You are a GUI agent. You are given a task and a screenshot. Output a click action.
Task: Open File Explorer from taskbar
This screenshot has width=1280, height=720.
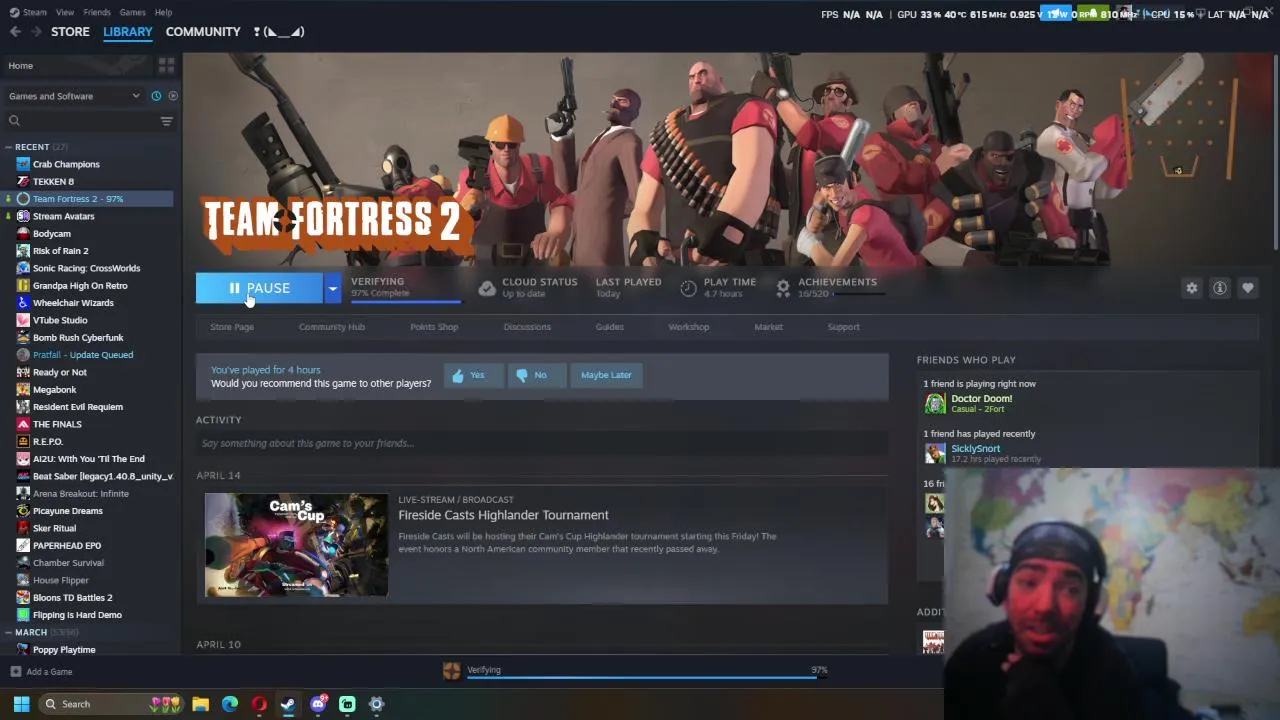coord(200,704)
